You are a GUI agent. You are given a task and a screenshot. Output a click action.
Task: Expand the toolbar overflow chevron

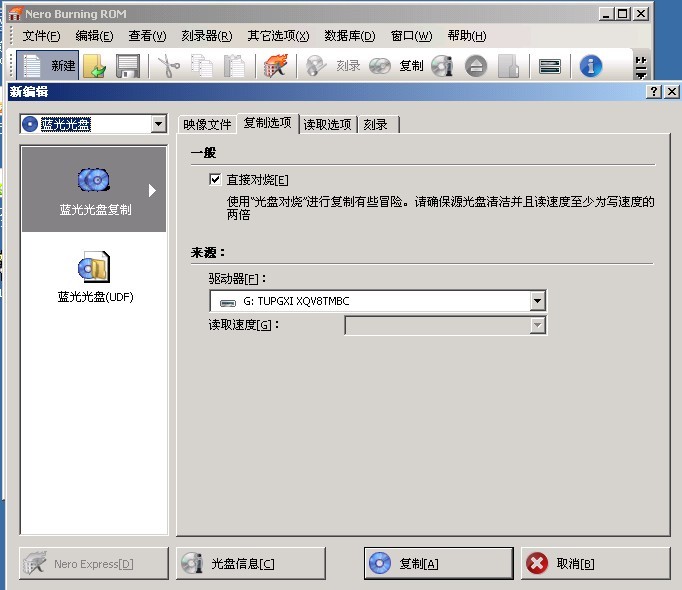pyautogui.click(x=641, y=67)
